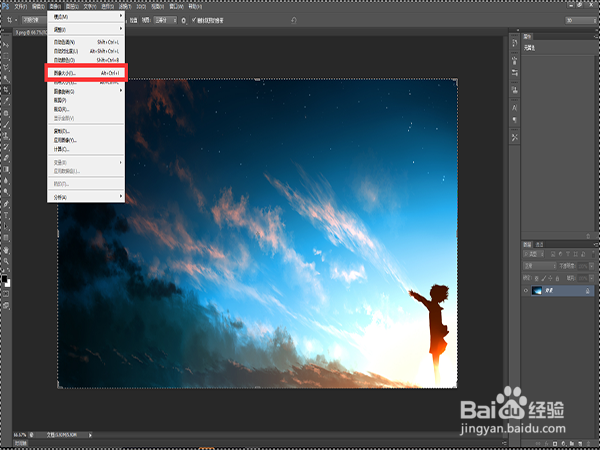Screen dimensions: 600x450
Task: Select the Pen tool
Action: 6,204
